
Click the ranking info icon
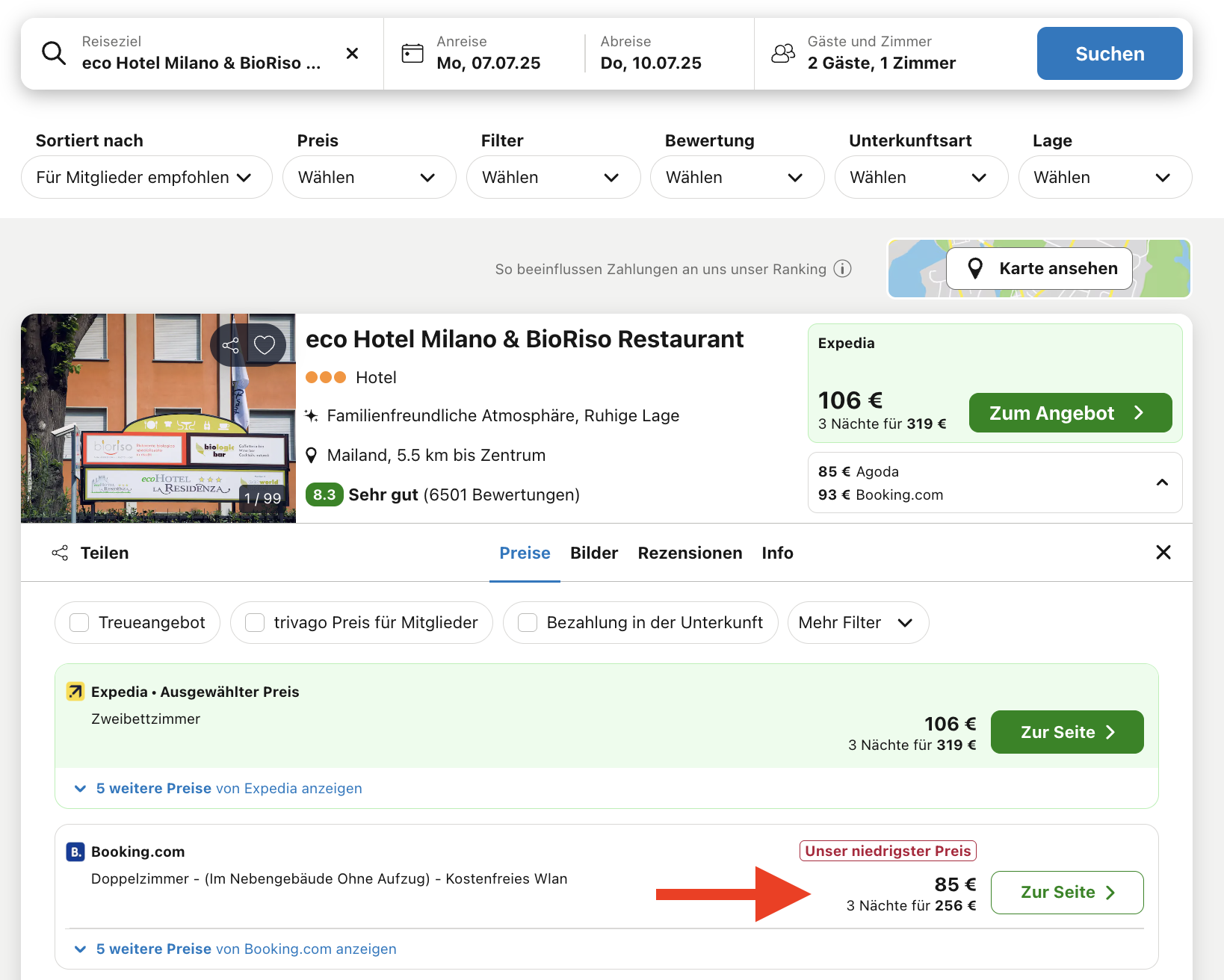(x=842, y=269)
